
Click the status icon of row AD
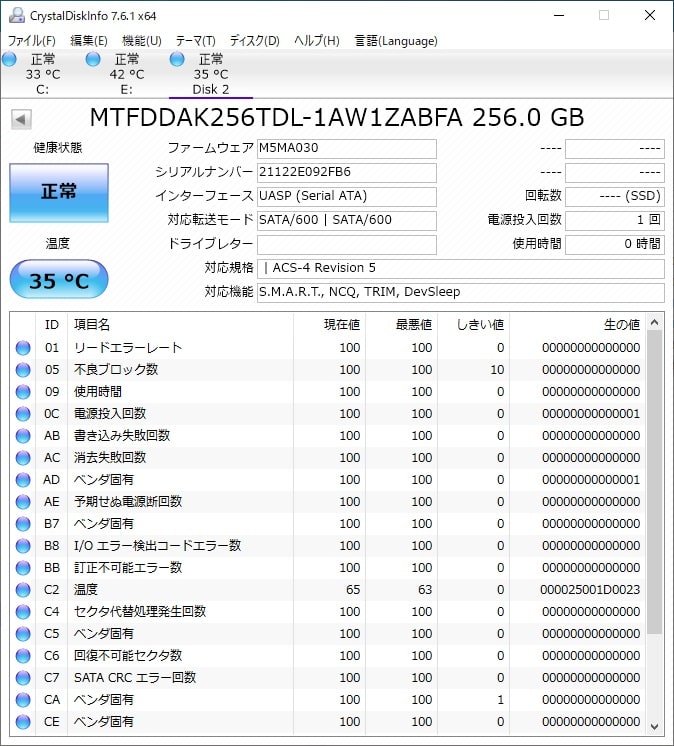[23, 480]
